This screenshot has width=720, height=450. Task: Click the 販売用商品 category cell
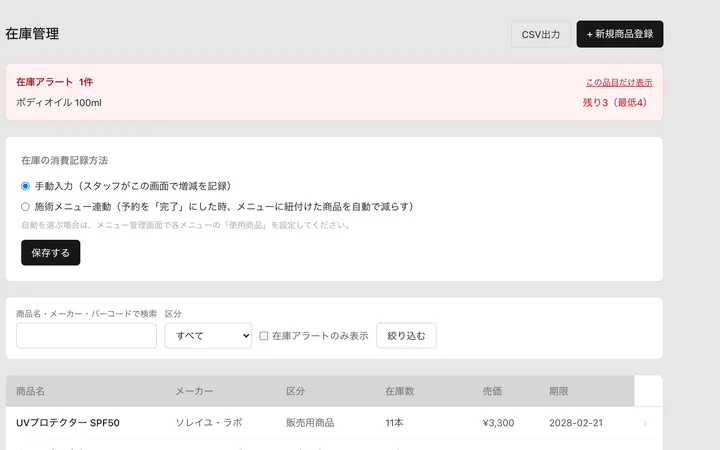point(310,423)
